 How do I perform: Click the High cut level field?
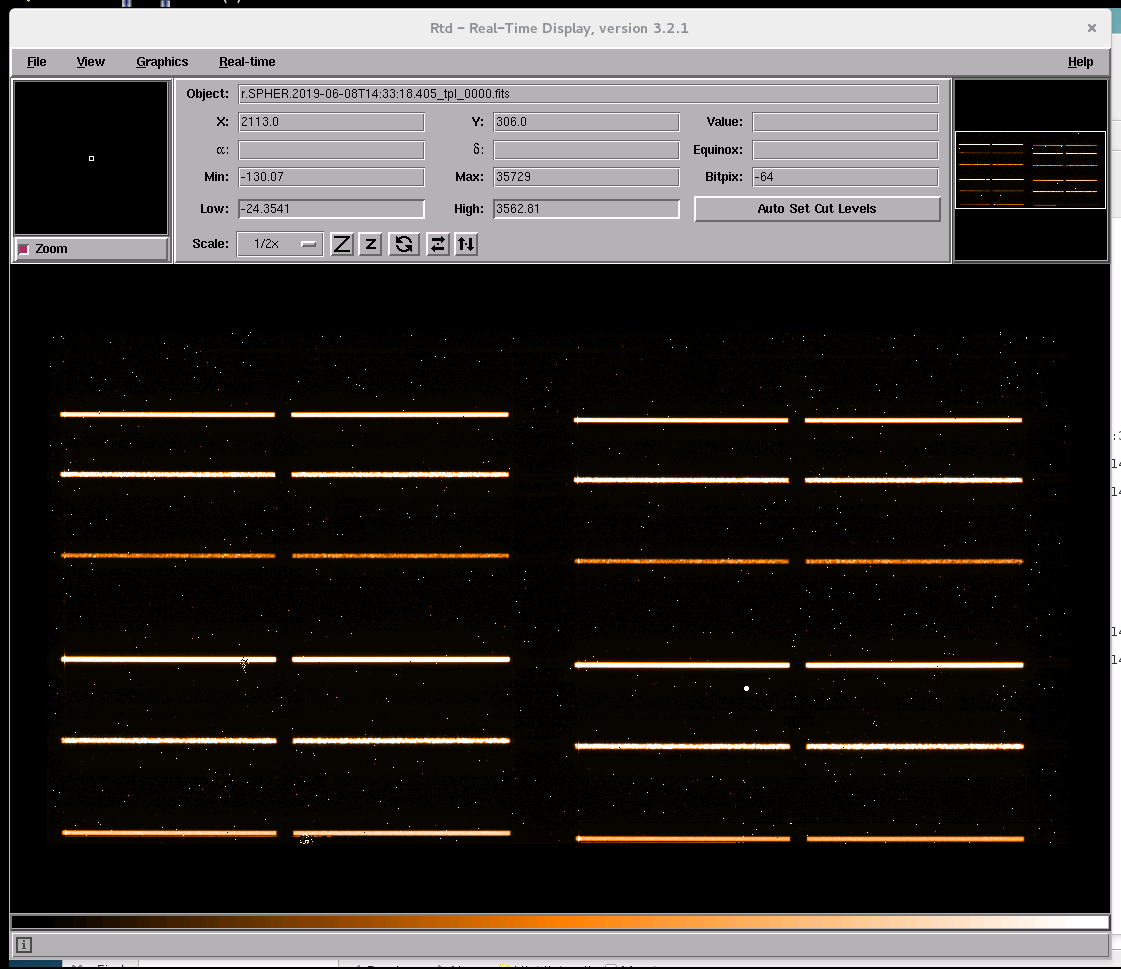(x=586, y=209)
